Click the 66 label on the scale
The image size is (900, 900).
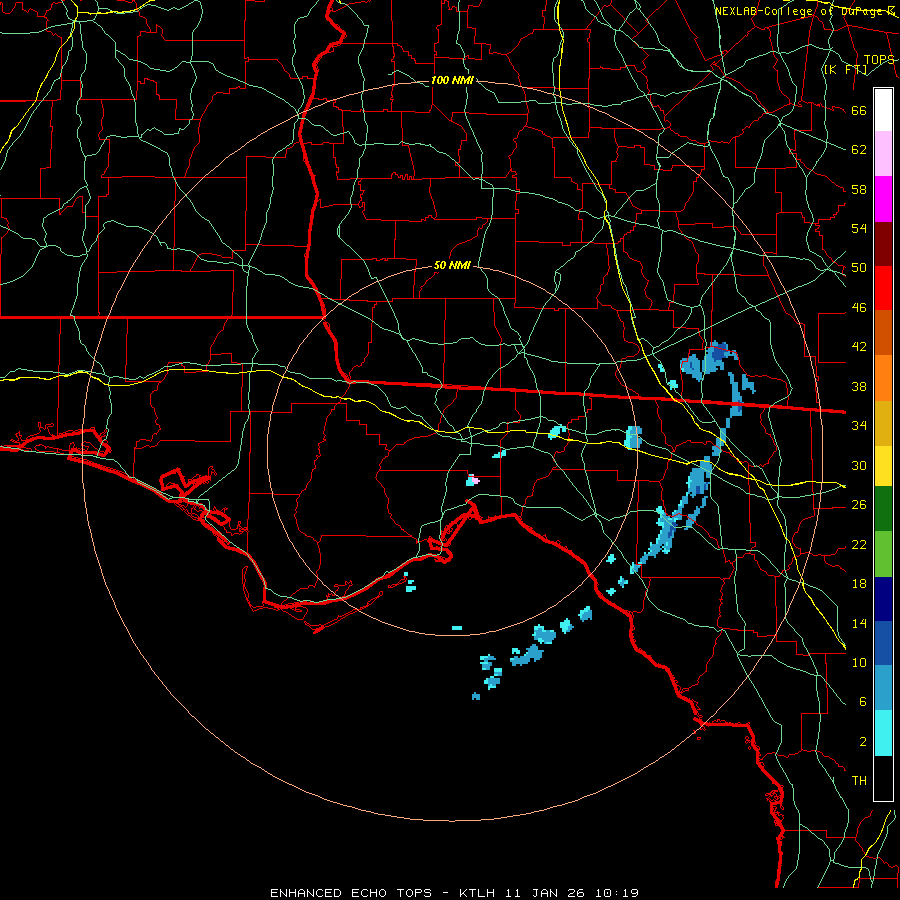[x=859, y=111]
